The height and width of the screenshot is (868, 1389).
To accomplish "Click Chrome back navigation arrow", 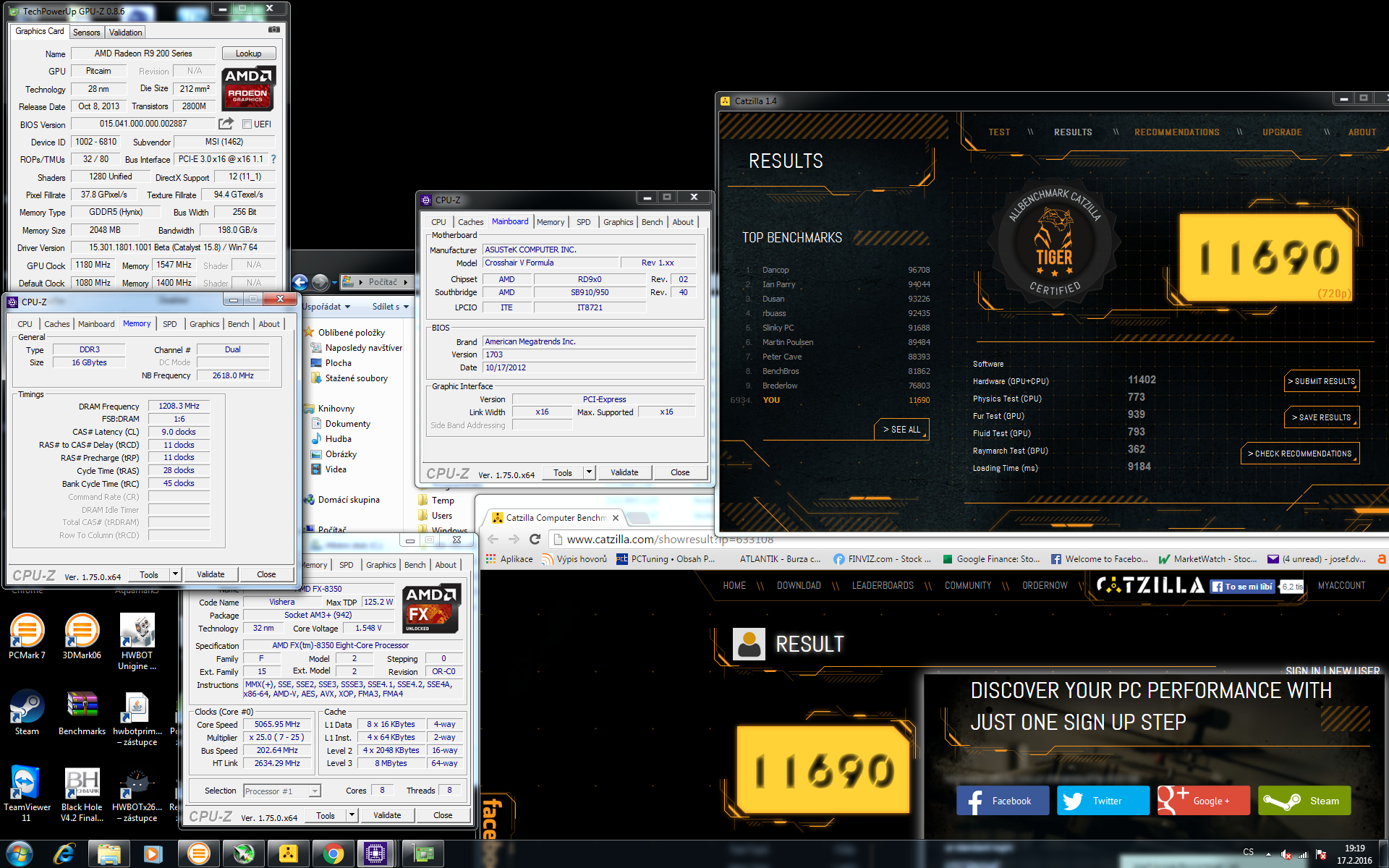I will (493, 539).
